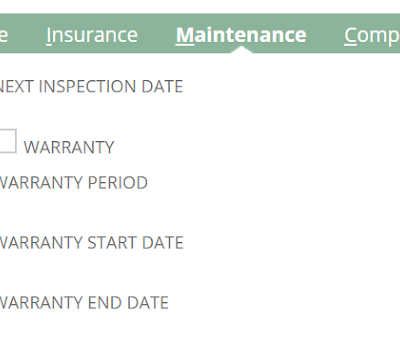
Task: Click the WARRANTY checkbox label text
Action: point(69,147)
